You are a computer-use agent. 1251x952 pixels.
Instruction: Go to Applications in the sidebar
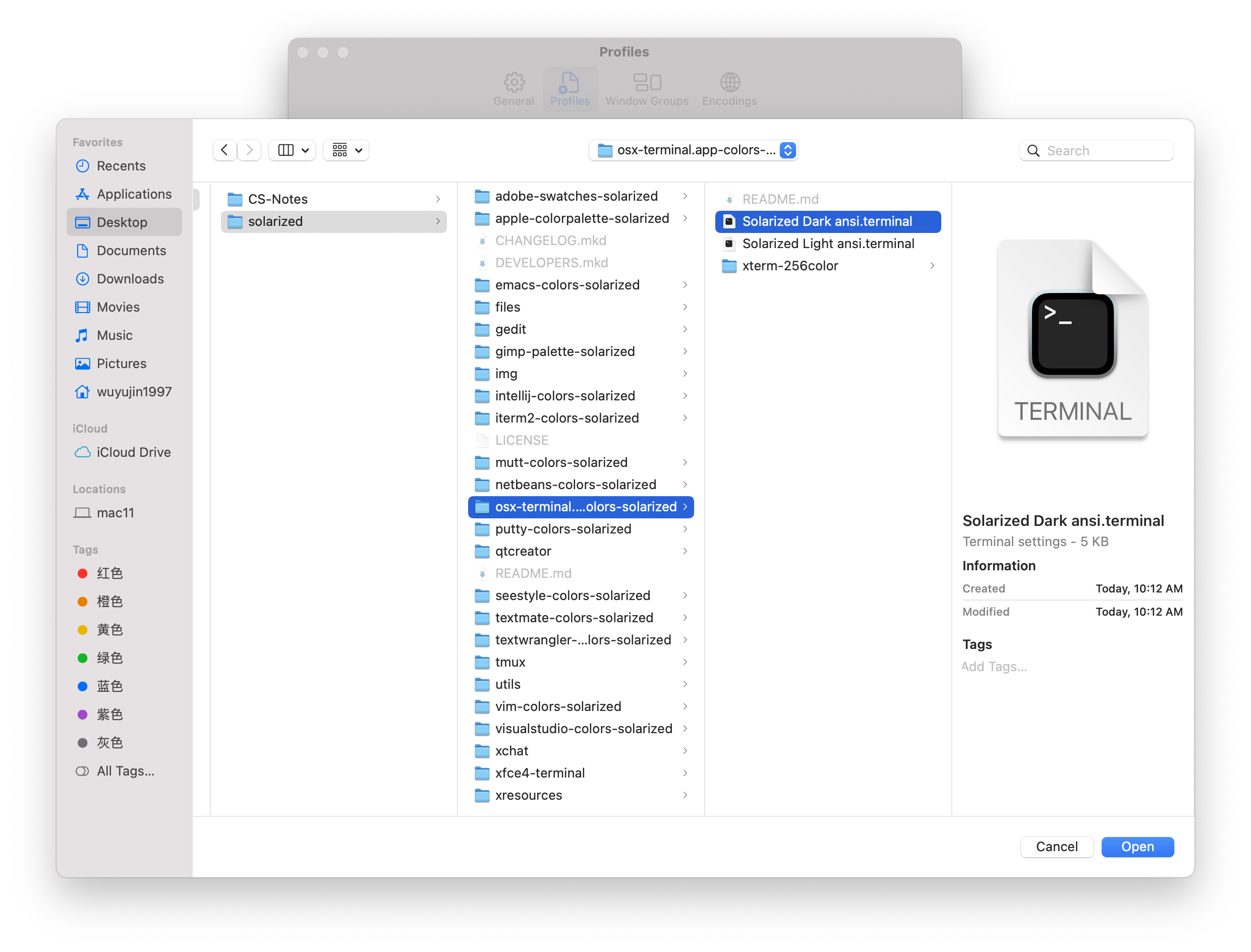134,194
